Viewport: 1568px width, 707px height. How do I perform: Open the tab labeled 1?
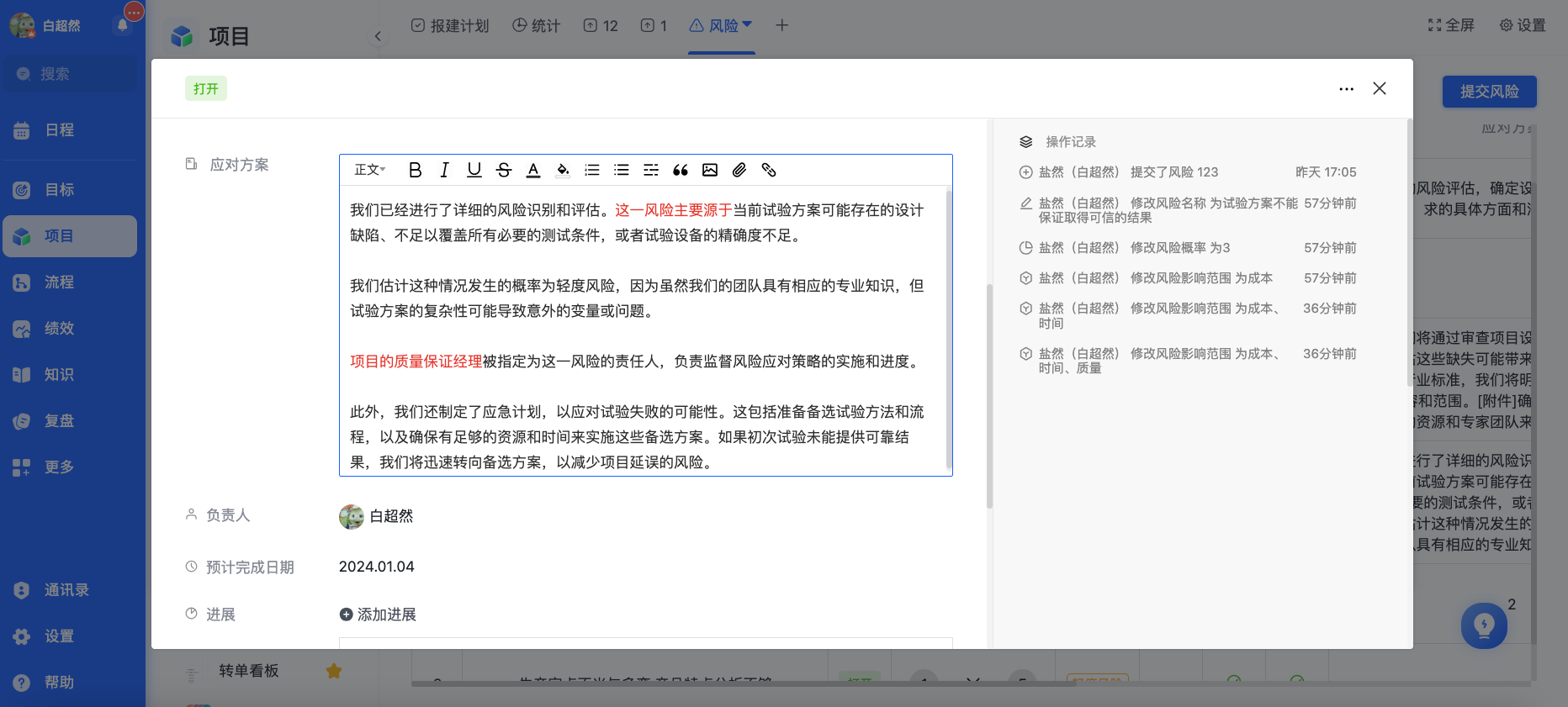[x=654, y=26]
